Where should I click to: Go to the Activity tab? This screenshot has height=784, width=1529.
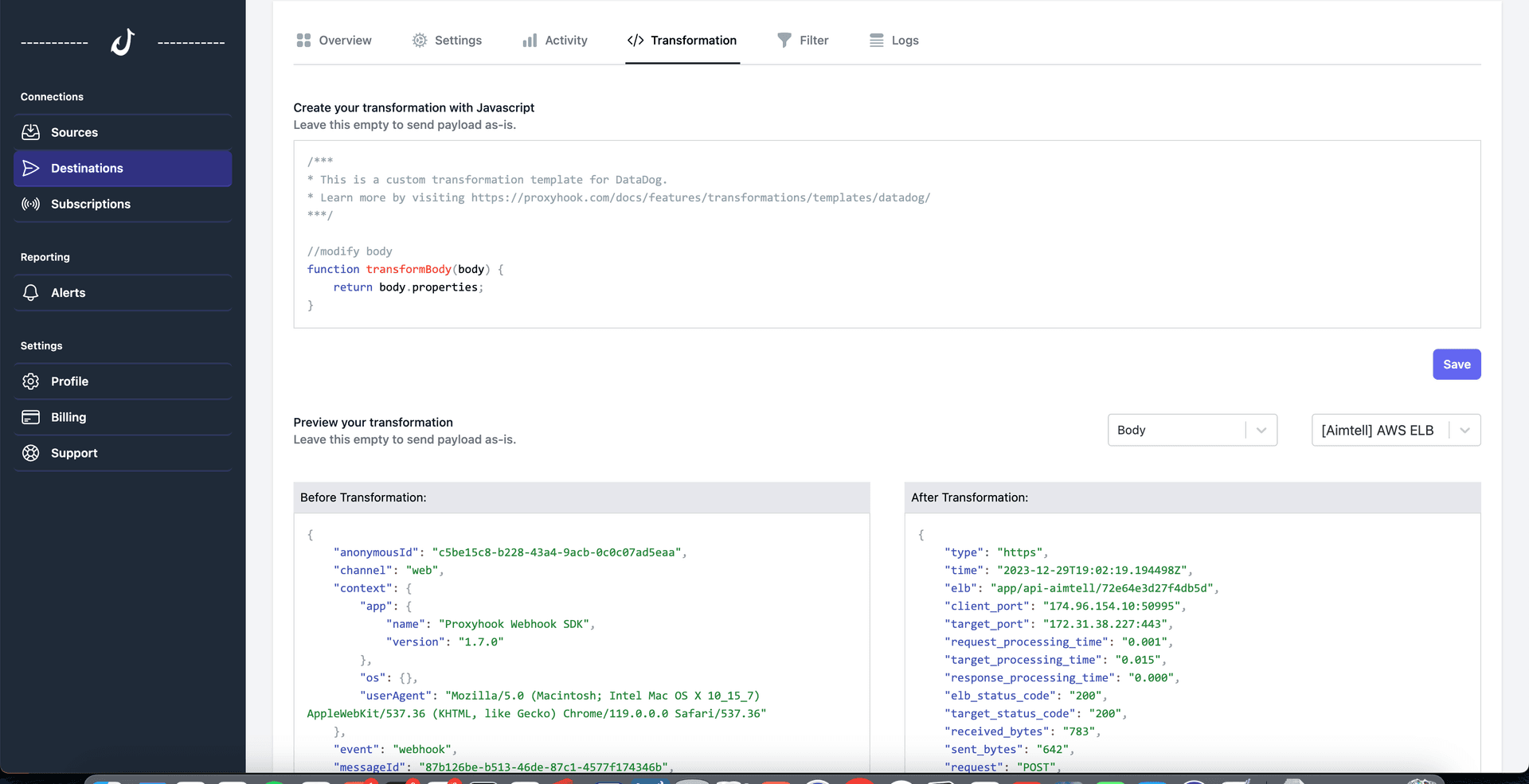point(555,40)
